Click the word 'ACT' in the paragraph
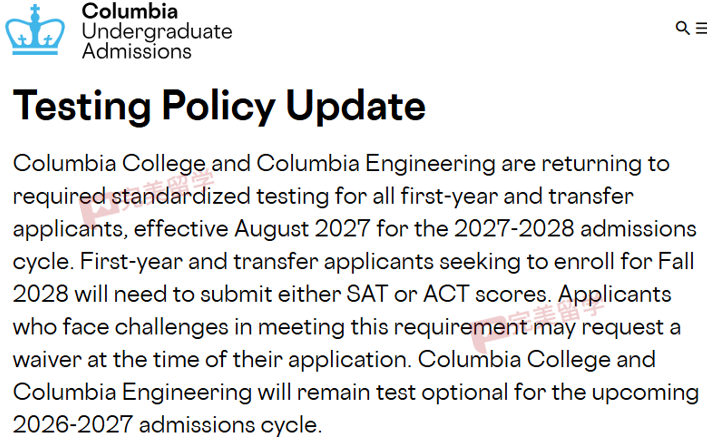Screen dimensions: 707x445 pos(446,294)
